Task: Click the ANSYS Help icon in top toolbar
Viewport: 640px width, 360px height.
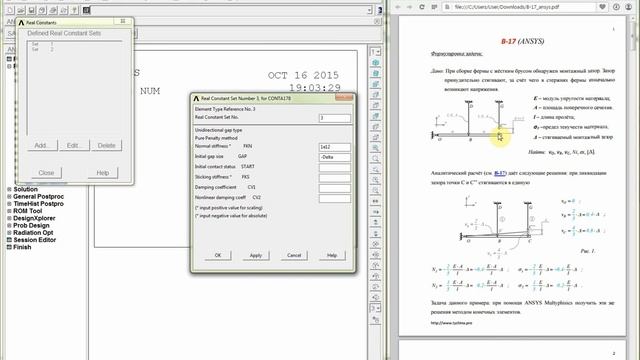Action: click(x=74, y=10)
